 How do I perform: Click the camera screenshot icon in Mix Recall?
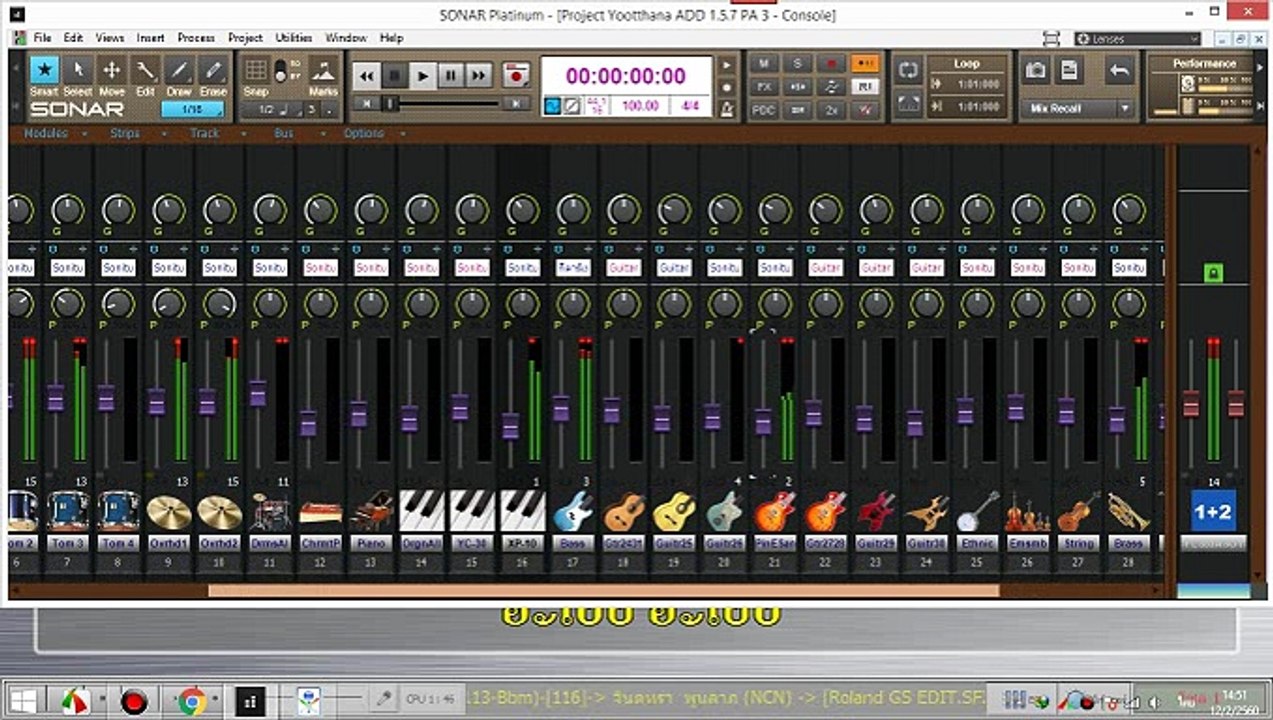(x=1036, y=71)
